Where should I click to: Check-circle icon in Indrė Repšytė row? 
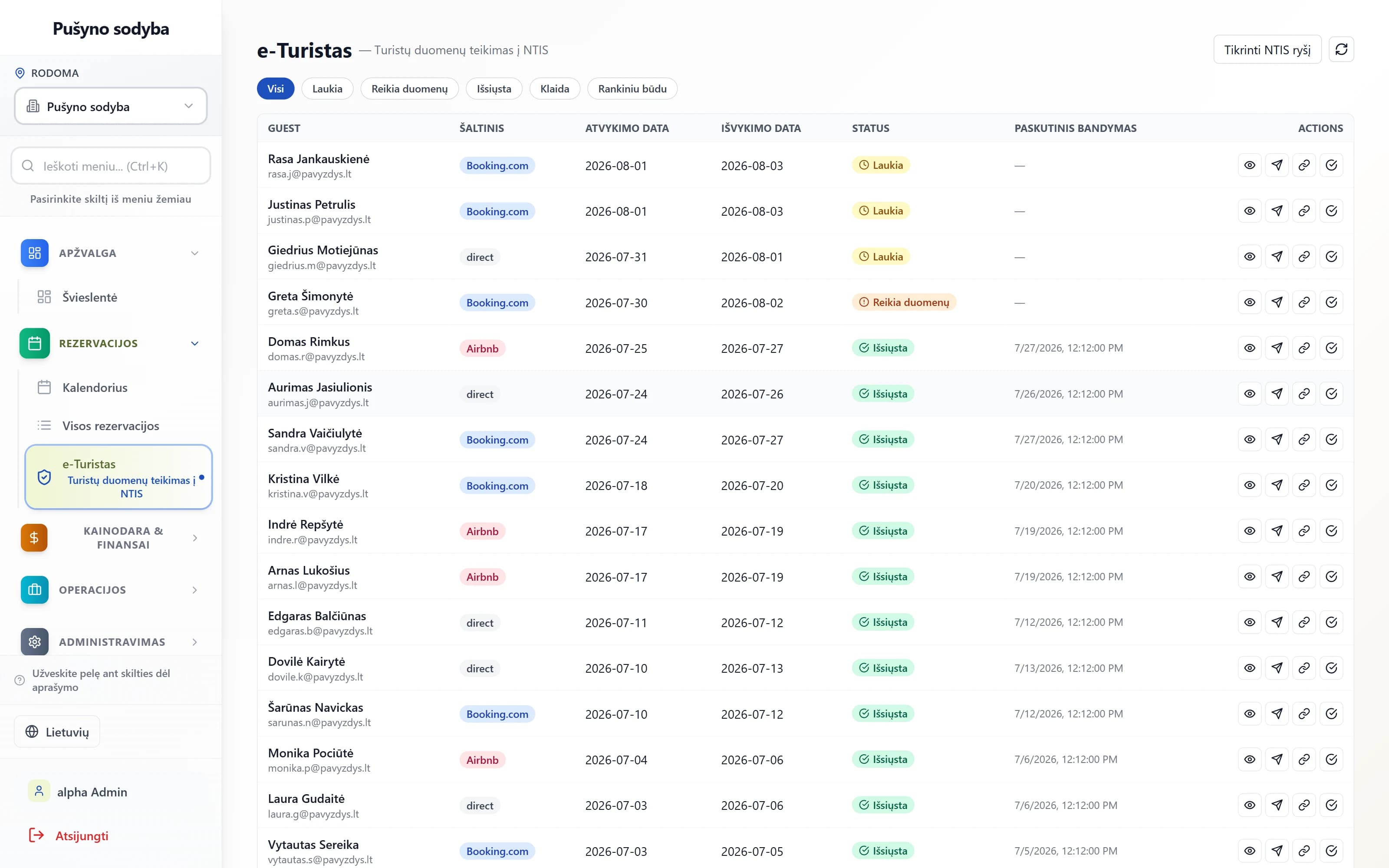(x=1331, y=531)
